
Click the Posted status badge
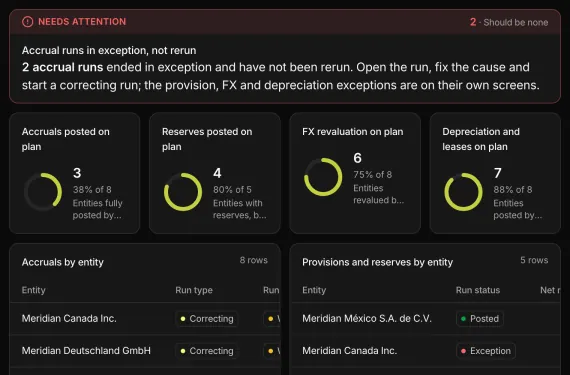479,319
